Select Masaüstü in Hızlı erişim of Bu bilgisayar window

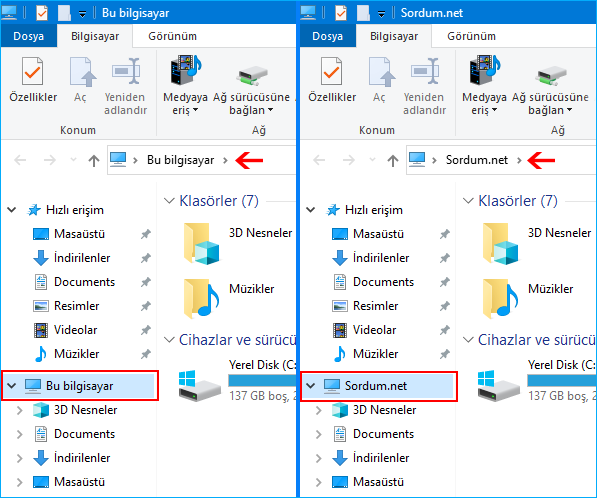click(x=79, y=234)
